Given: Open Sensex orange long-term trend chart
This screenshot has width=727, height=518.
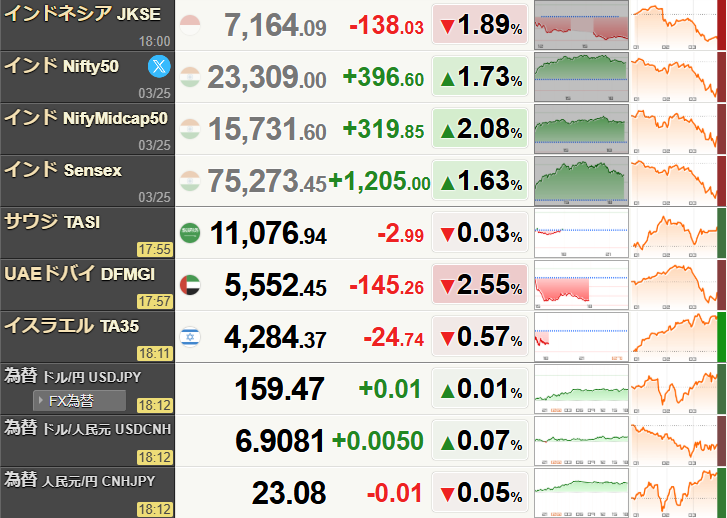Looking at the screenshot, I should pyautogui.click(x=674, y=181).
